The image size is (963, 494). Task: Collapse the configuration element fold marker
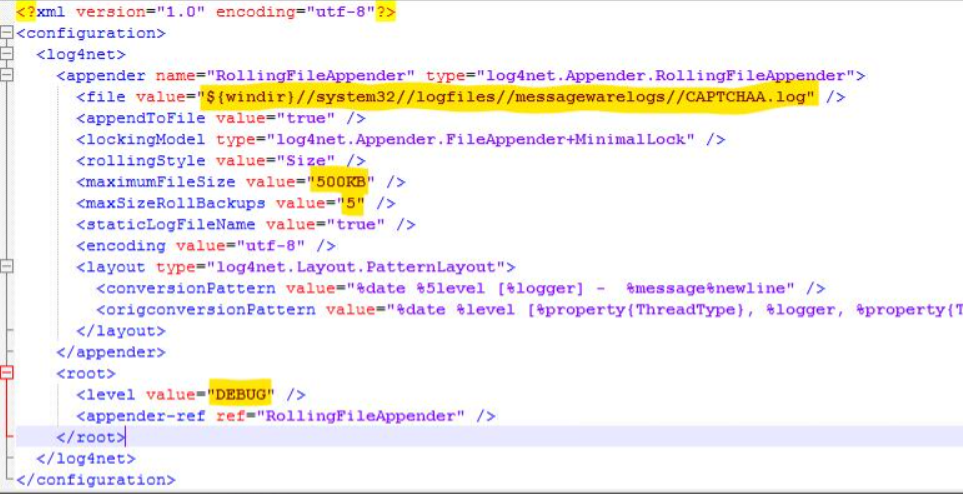click(x=7, y=33)
